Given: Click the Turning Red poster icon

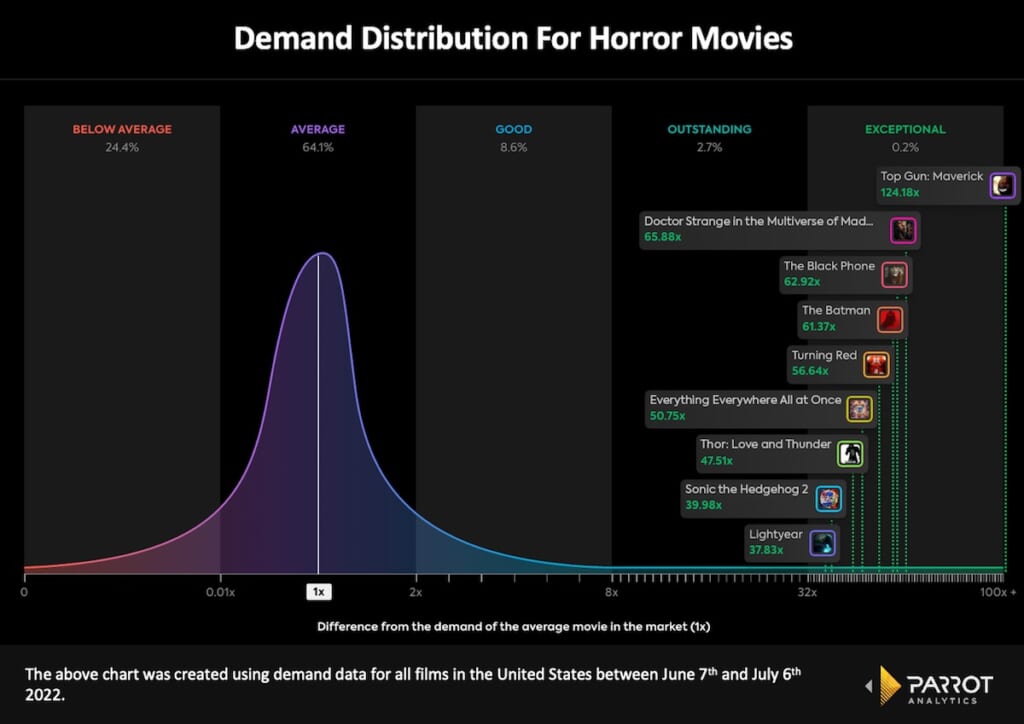Looking at the screenshot, I should tap(876, 364).
